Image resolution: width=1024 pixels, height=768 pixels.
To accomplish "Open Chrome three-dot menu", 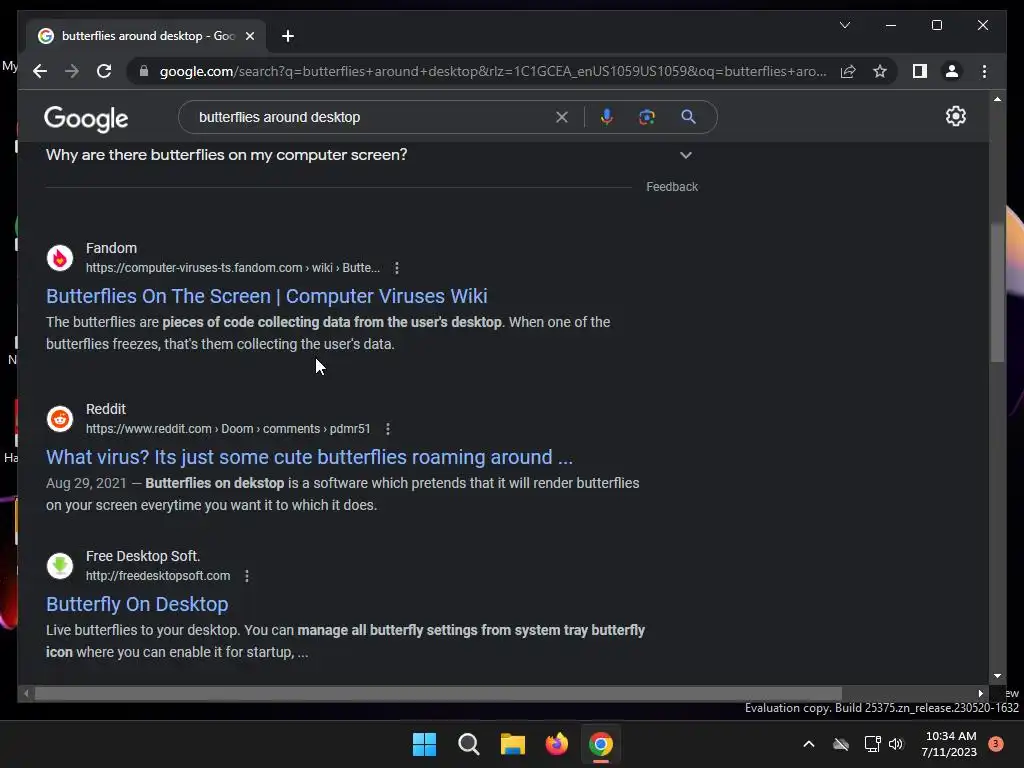I will coord(984,71).
